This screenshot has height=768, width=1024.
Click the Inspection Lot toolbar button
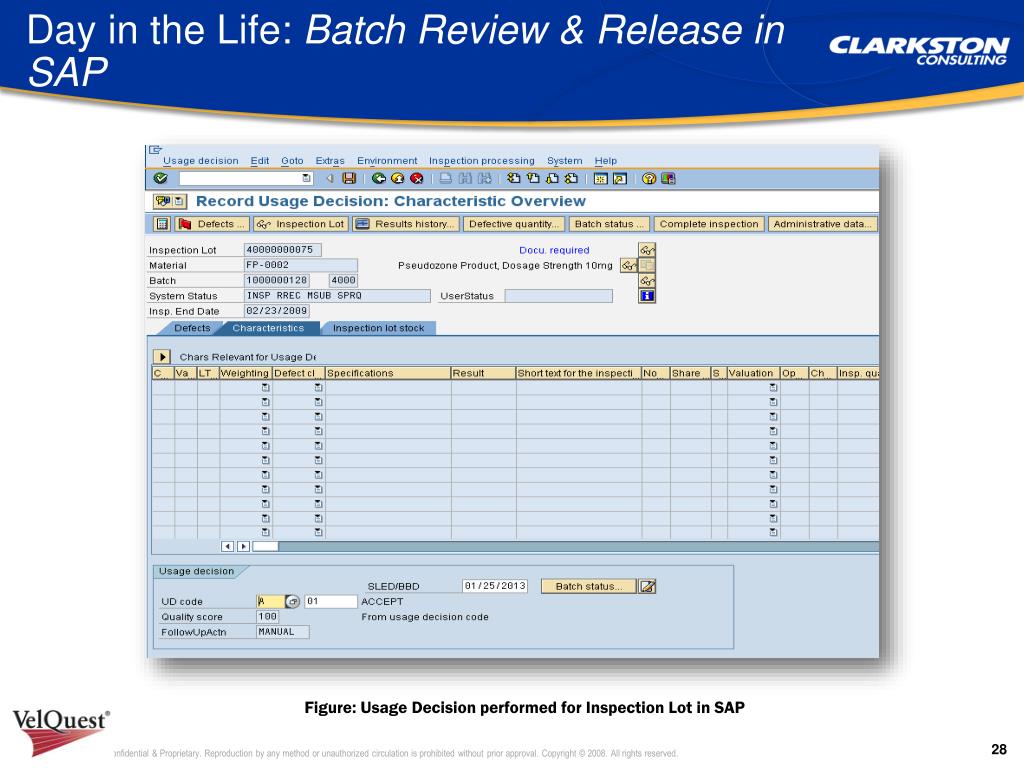point(301,224)
